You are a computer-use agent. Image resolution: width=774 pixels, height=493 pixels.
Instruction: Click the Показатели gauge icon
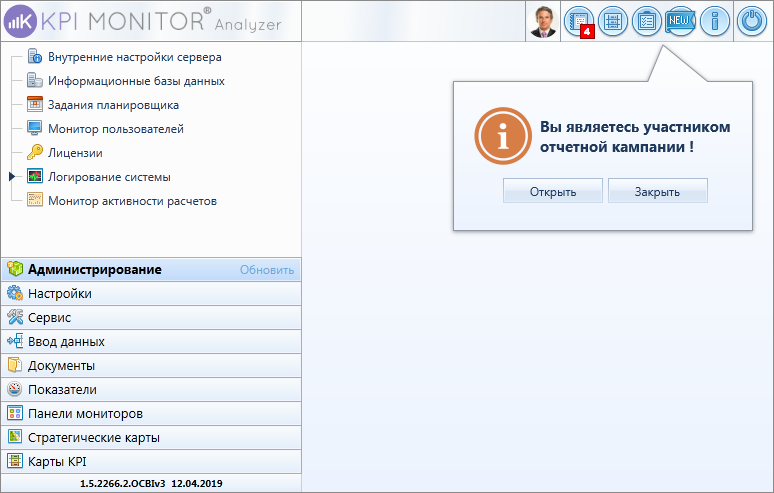(15, 389)
